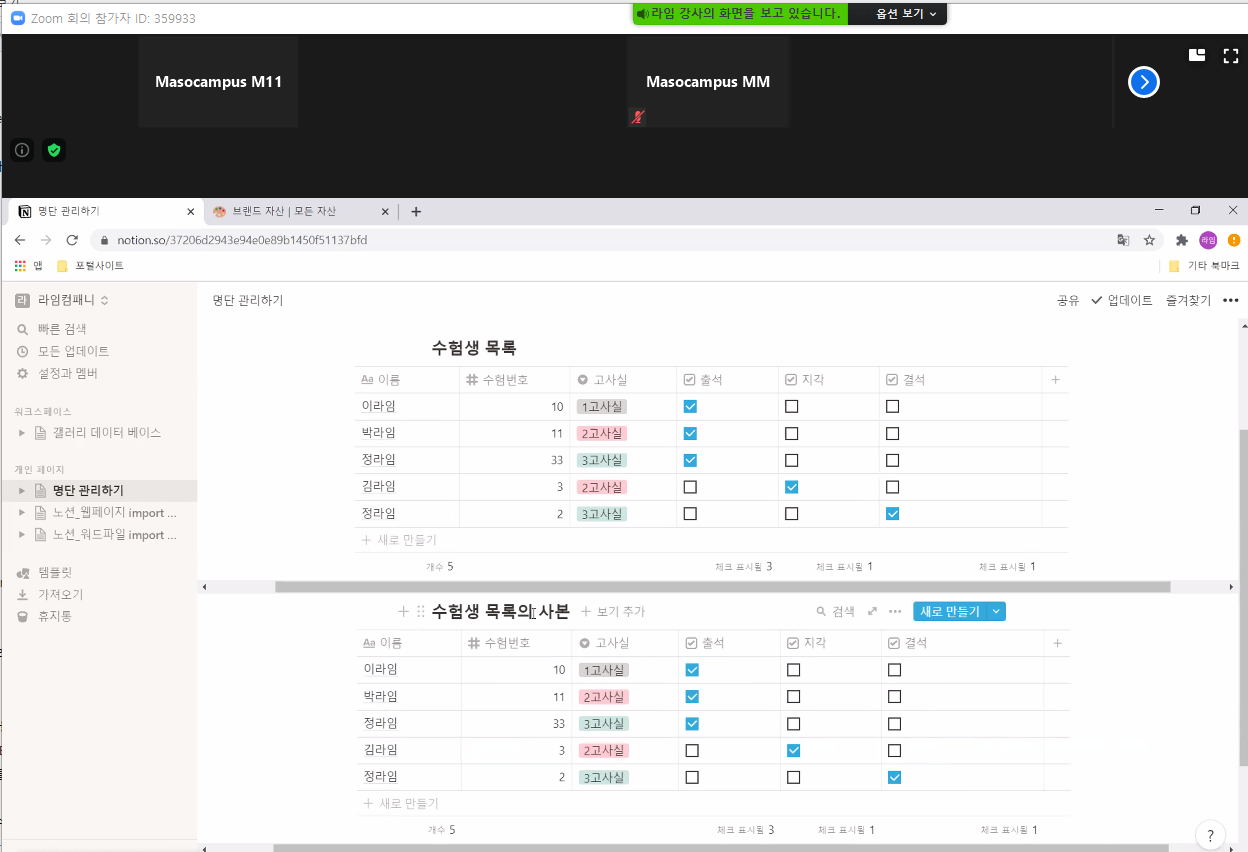The image size is (1248, 852).
Task: Switch to the 브랜드 자산 browser tab
Action: pos(290,211)
